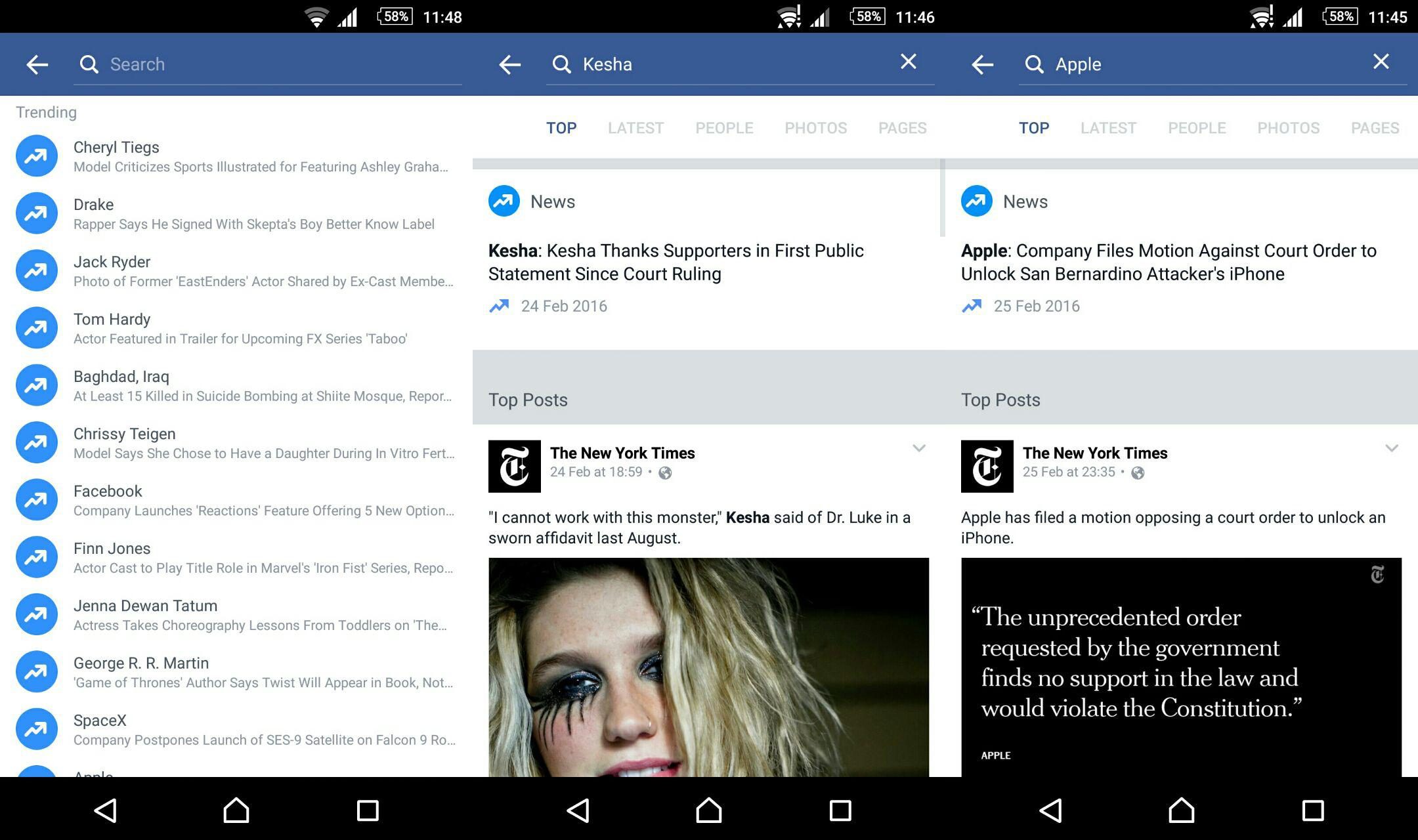Open New York Times avatar on Apple post
This screenshot has height=840, width=1418.
(987, 467)
